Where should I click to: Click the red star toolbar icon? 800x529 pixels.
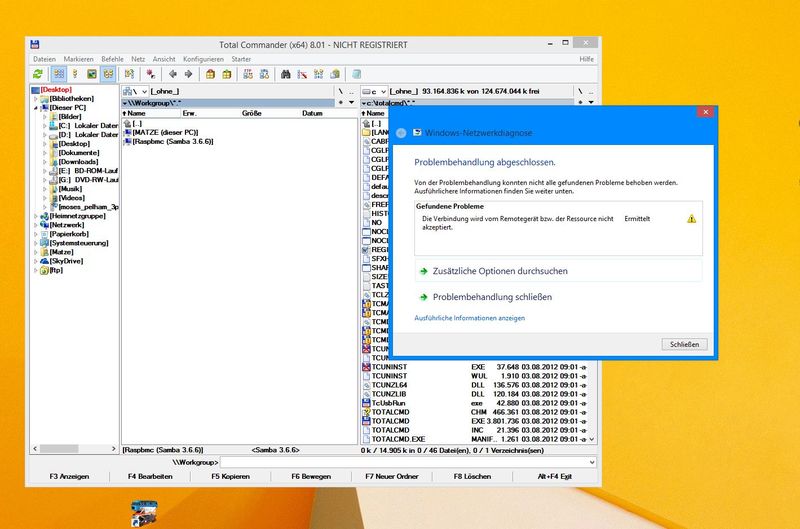click(x=151, y=74)
